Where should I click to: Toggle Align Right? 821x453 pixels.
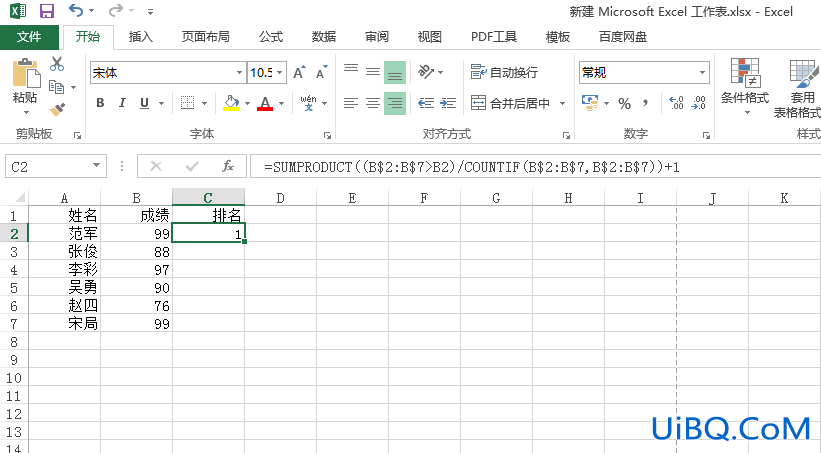[x=395, y=103]
